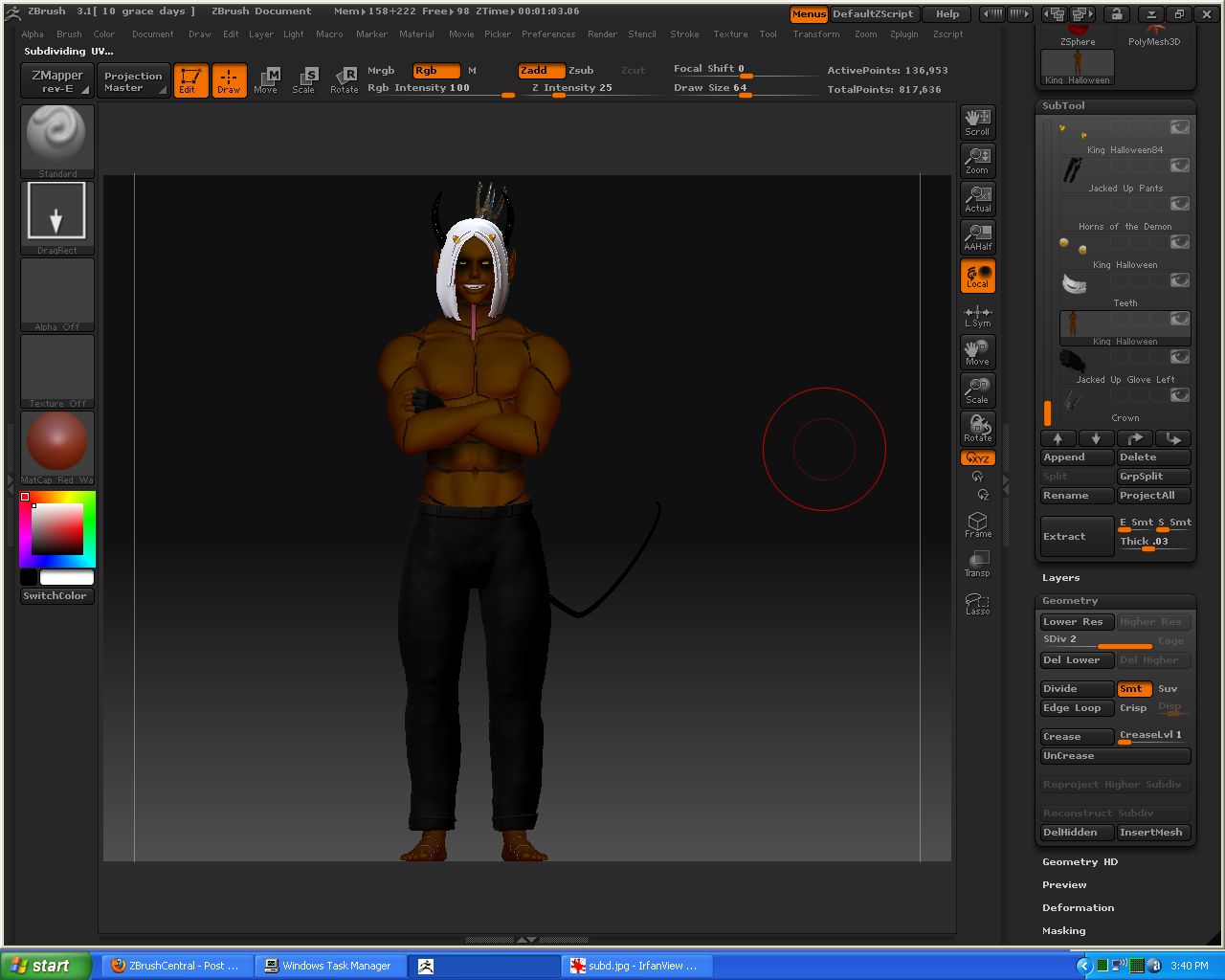
Task: Select the MatCap Red Wax material
Action: [56, 440]
